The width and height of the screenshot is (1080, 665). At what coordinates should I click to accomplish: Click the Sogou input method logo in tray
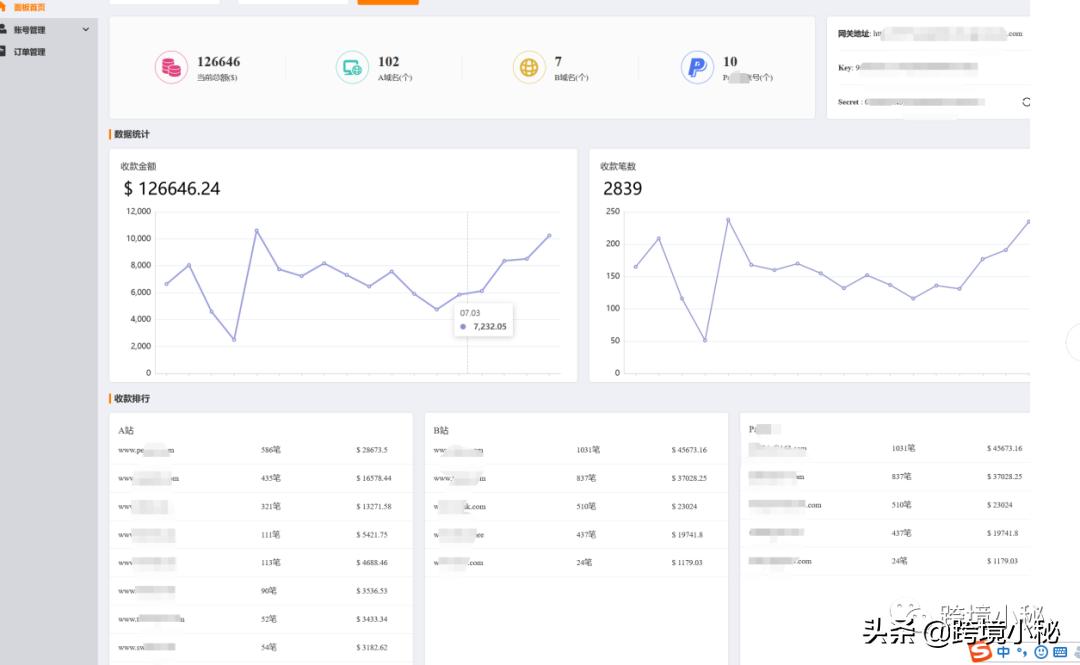978,652
